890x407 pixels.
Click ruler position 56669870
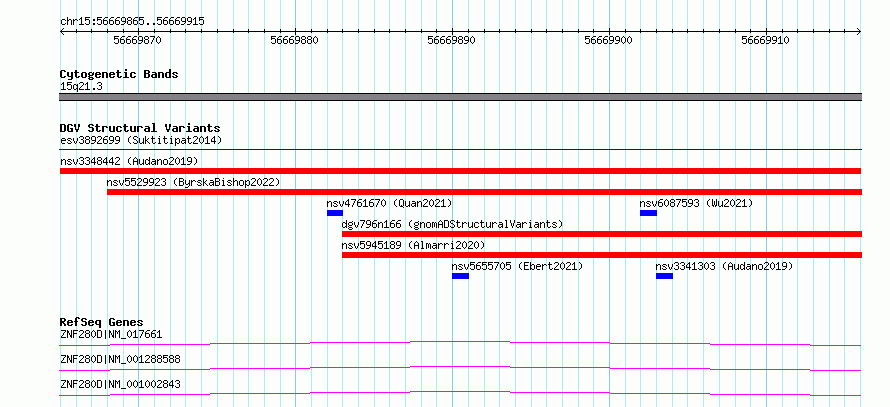coord(138,40)
